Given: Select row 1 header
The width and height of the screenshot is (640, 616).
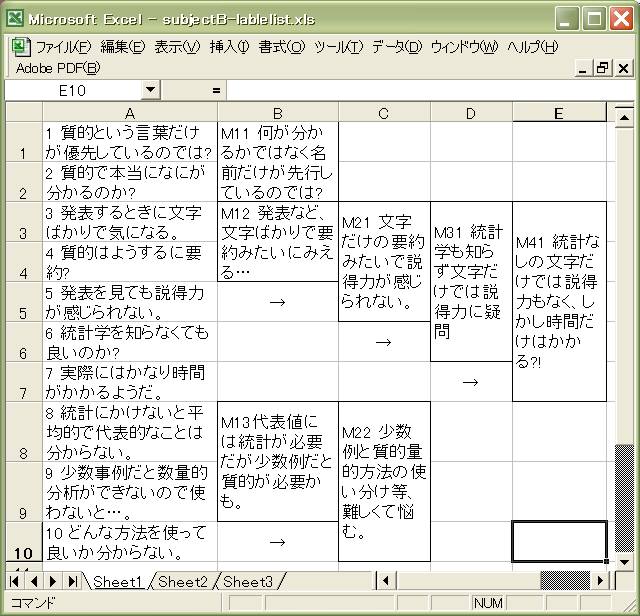Looking at the screenshot, I should pyautogui.click(x=23, y=142).
